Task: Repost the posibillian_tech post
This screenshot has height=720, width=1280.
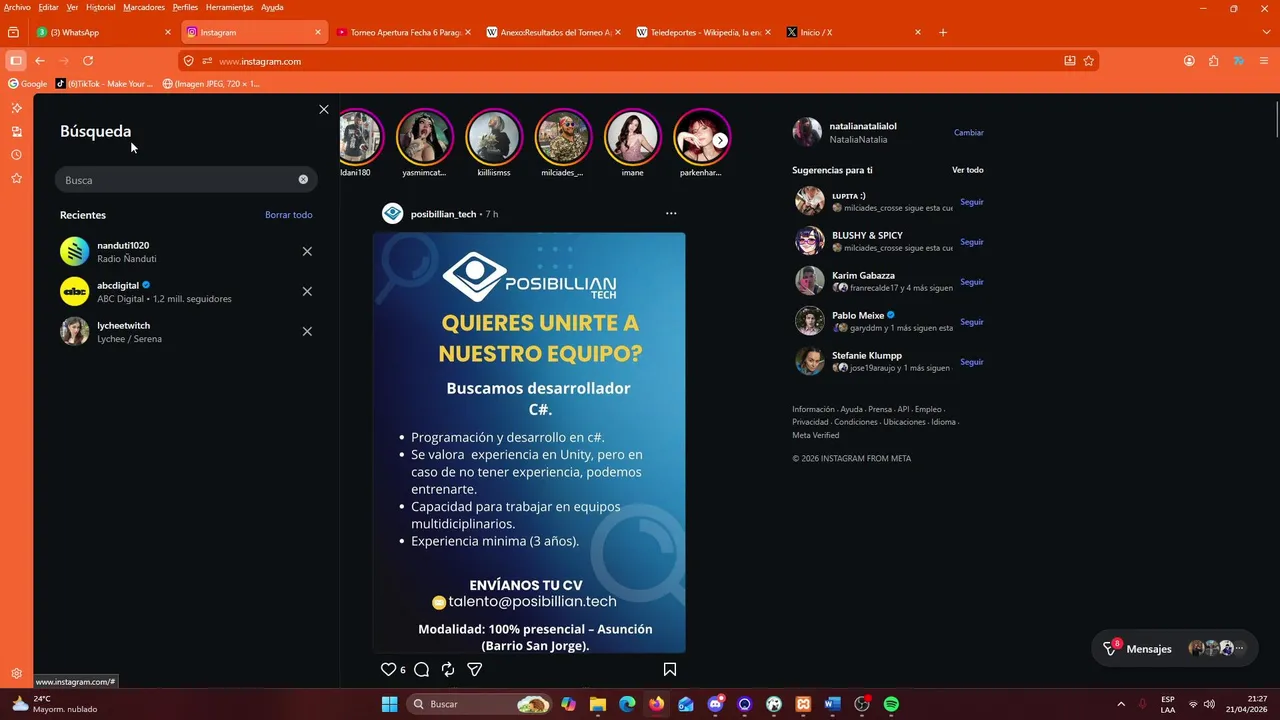Action: pos(448,669)
